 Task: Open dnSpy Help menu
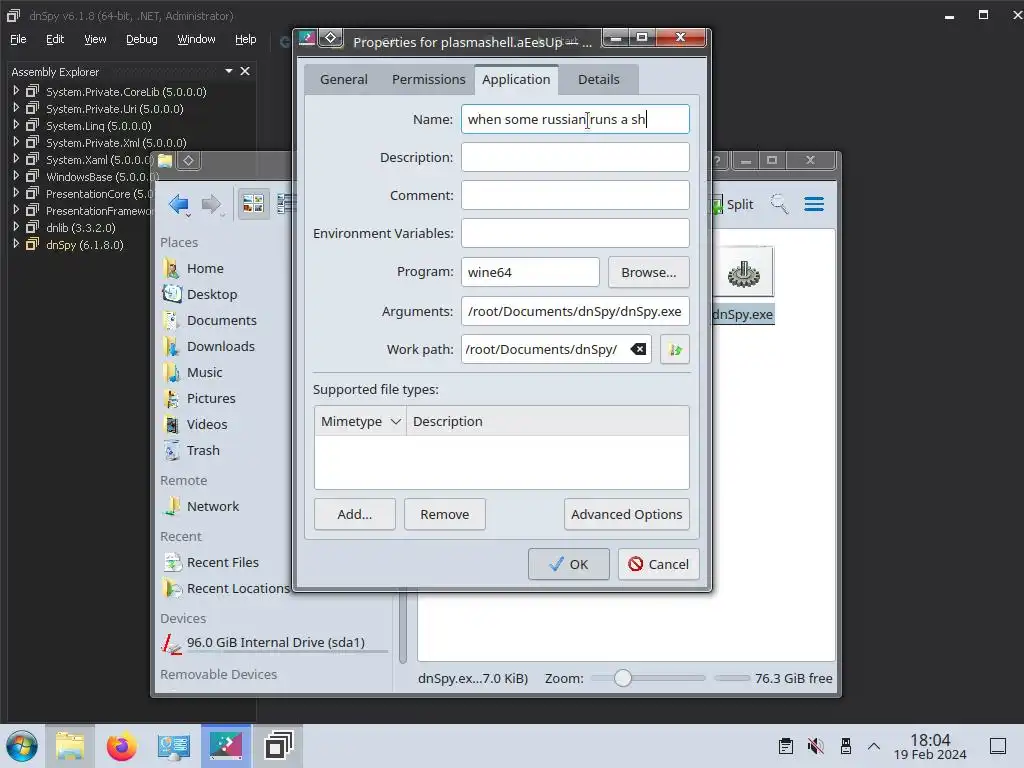pos(246,39)
